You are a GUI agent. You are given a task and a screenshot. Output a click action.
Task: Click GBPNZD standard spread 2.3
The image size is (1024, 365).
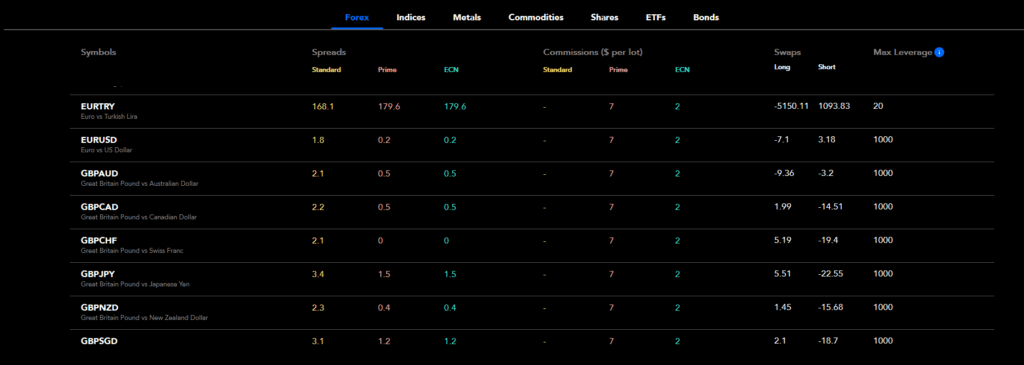pyautogui.click(x=319, y=308)
